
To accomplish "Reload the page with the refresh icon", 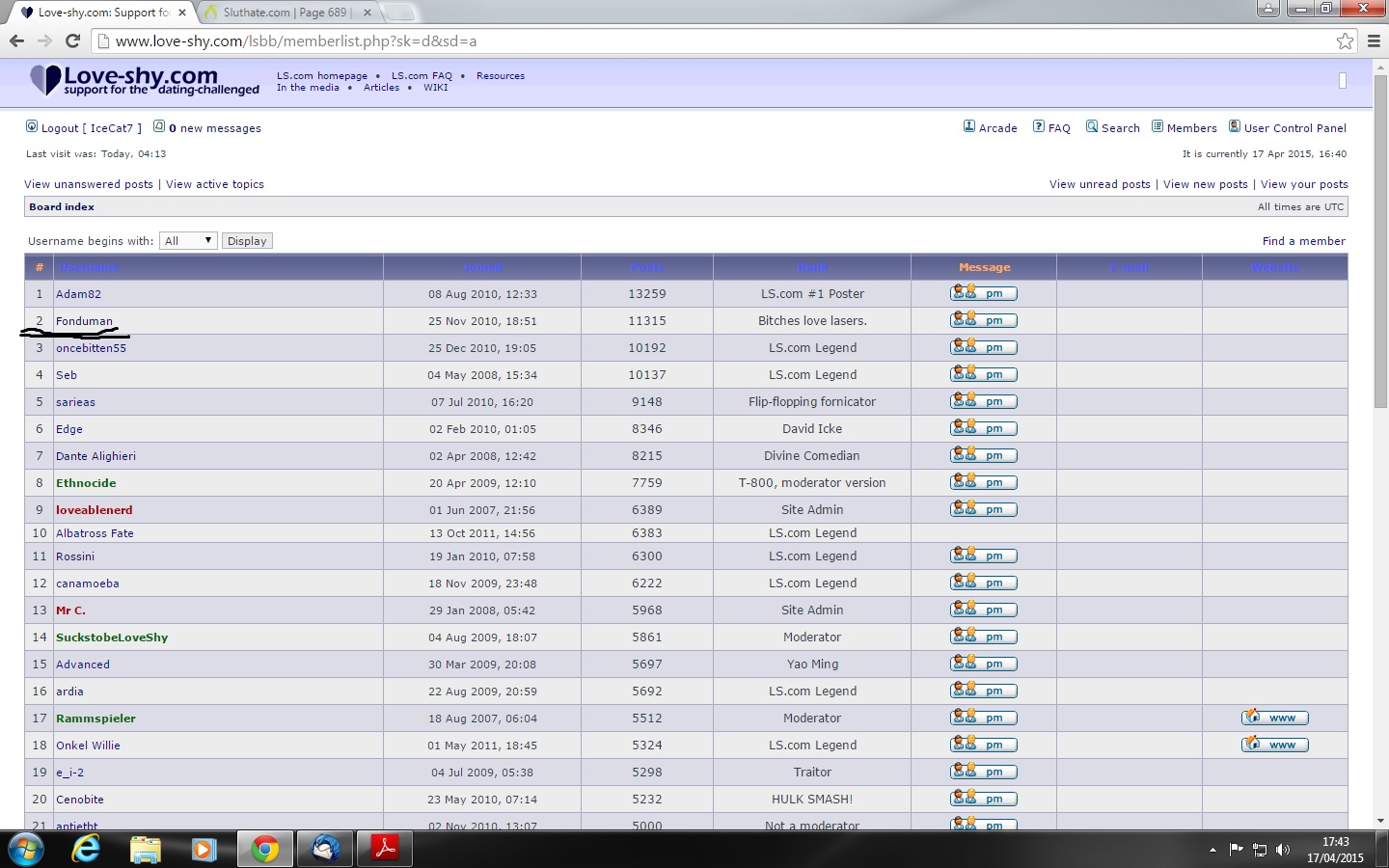I will click(x=72, y=41).
